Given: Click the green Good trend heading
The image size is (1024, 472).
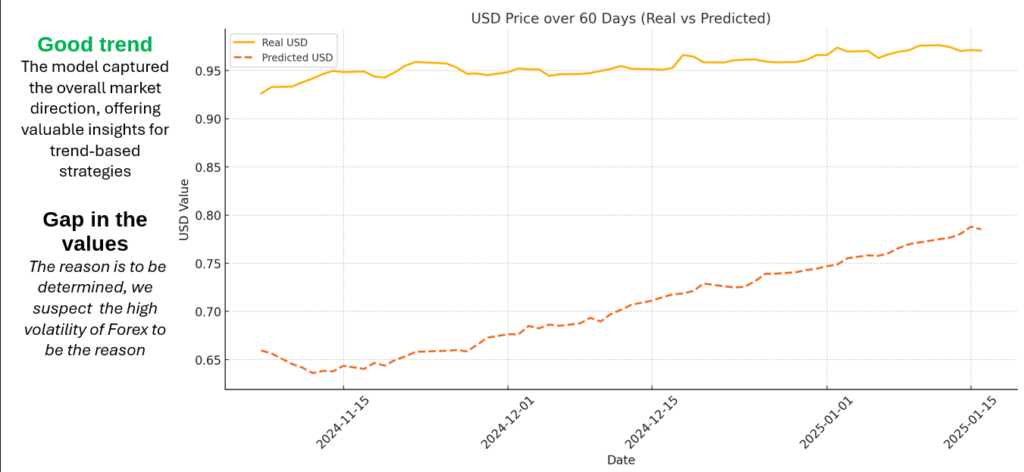Looking at the screenshot, I should click(95, 44).
